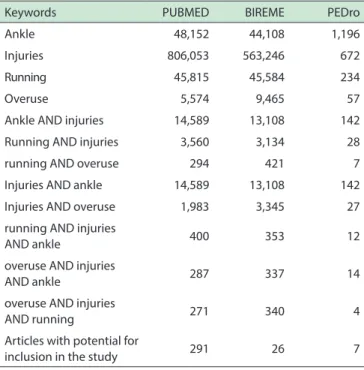Click the Running keyword label
Viewport: 364px width, 370px height.
(x=25, y=78)
